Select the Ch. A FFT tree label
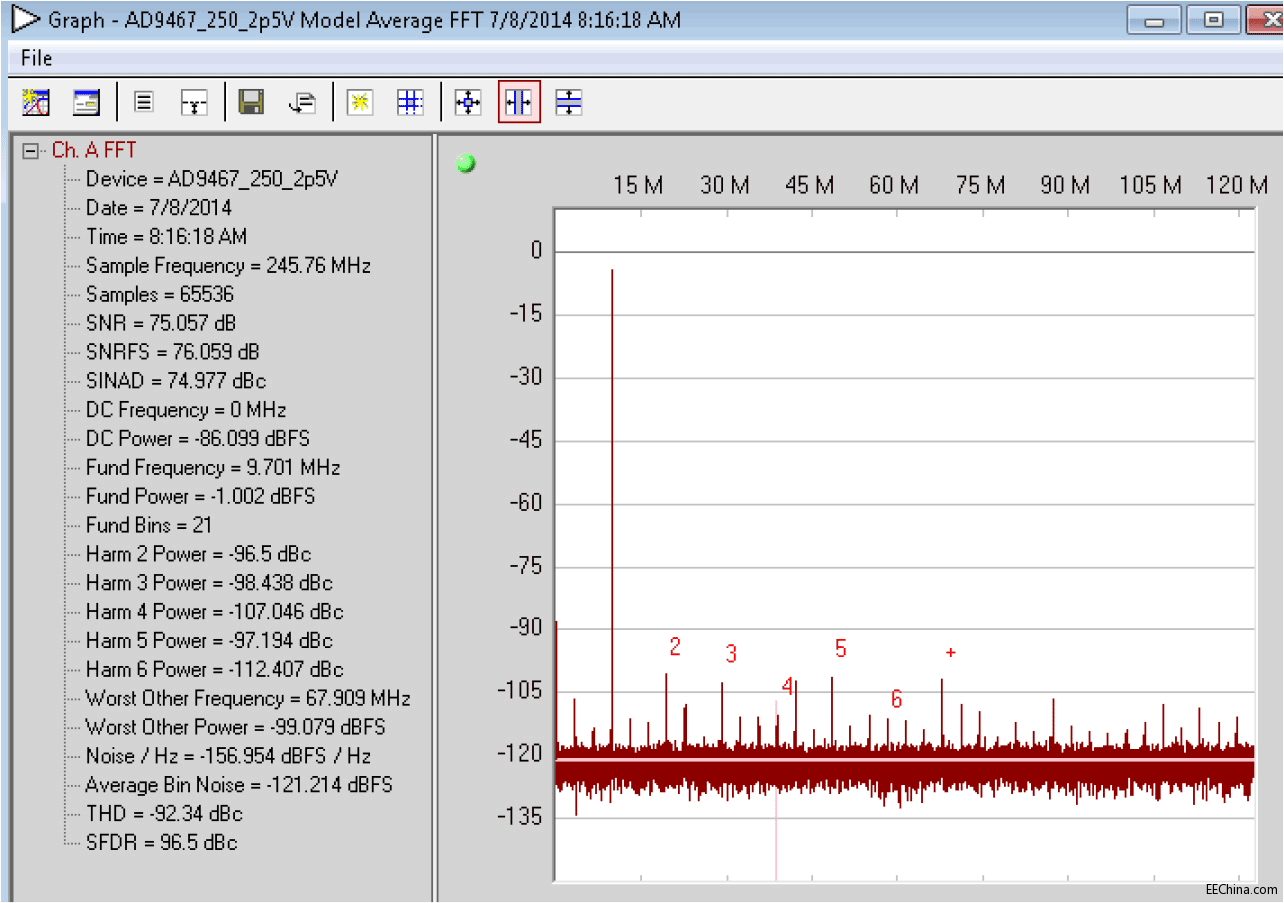Viewport: 1284px width, 903px height. [94, 151]
